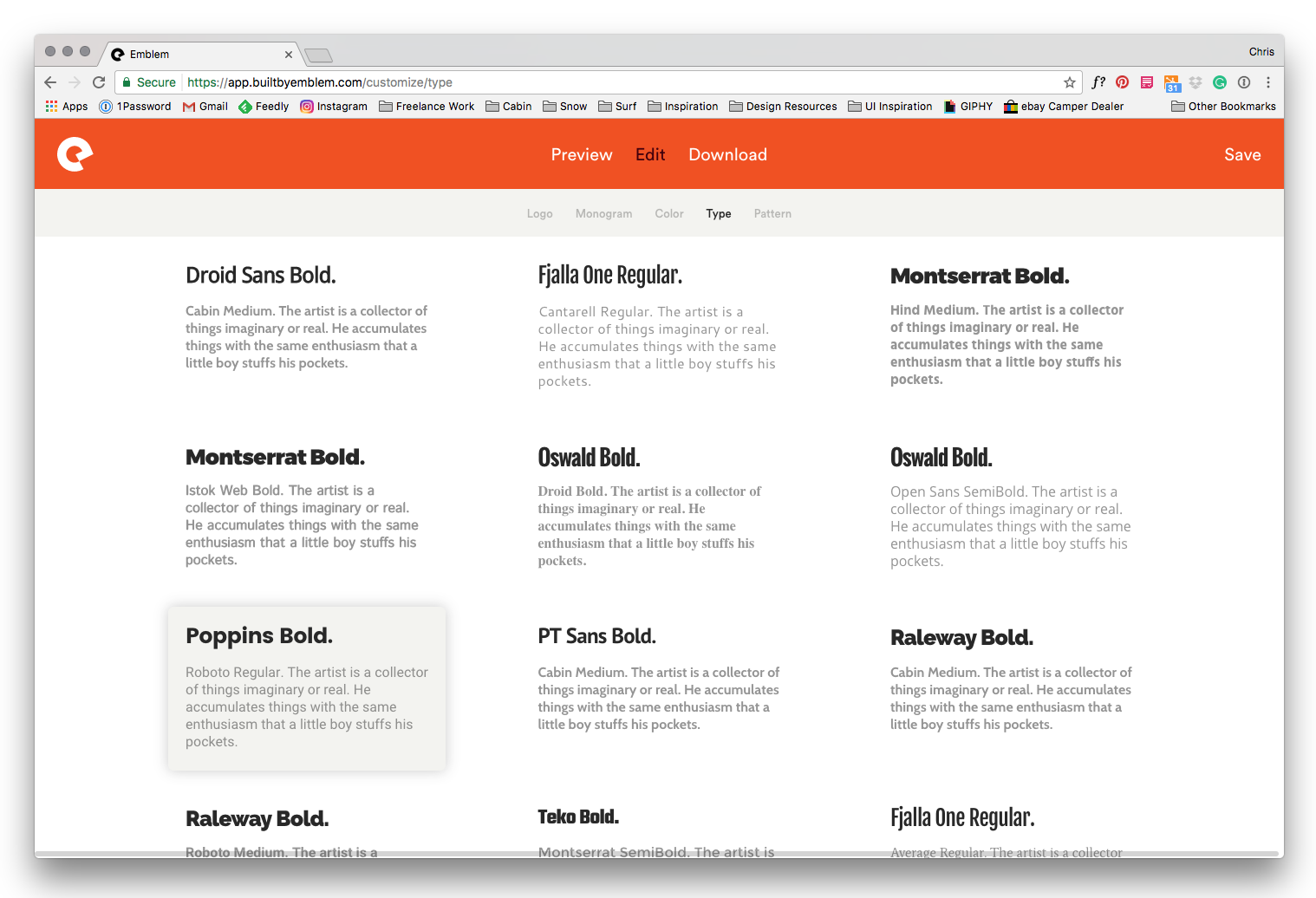Expand Freelance Work bookmark folder
This screenshot has width=1316, height=898.
427,107
